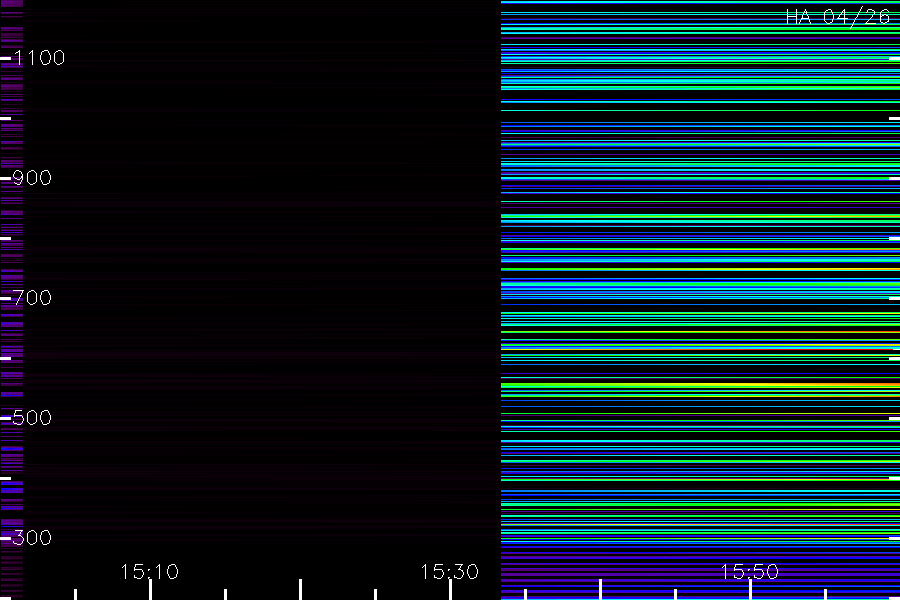Click the 15:30 time axis label
This screenshot has width=900, height=600.
tap(449, 572)
